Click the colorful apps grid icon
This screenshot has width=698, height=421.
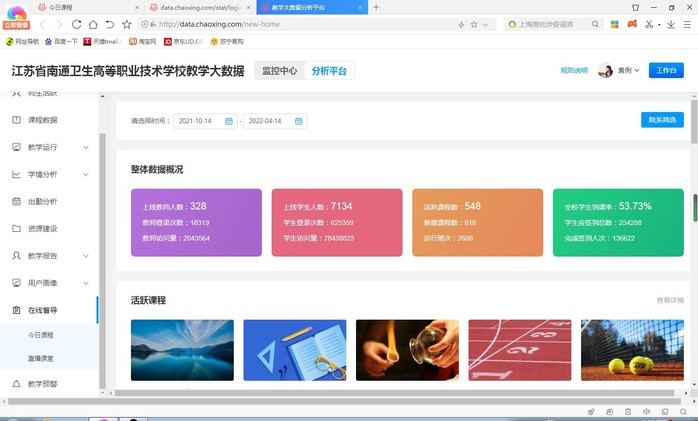coord(615,24)
